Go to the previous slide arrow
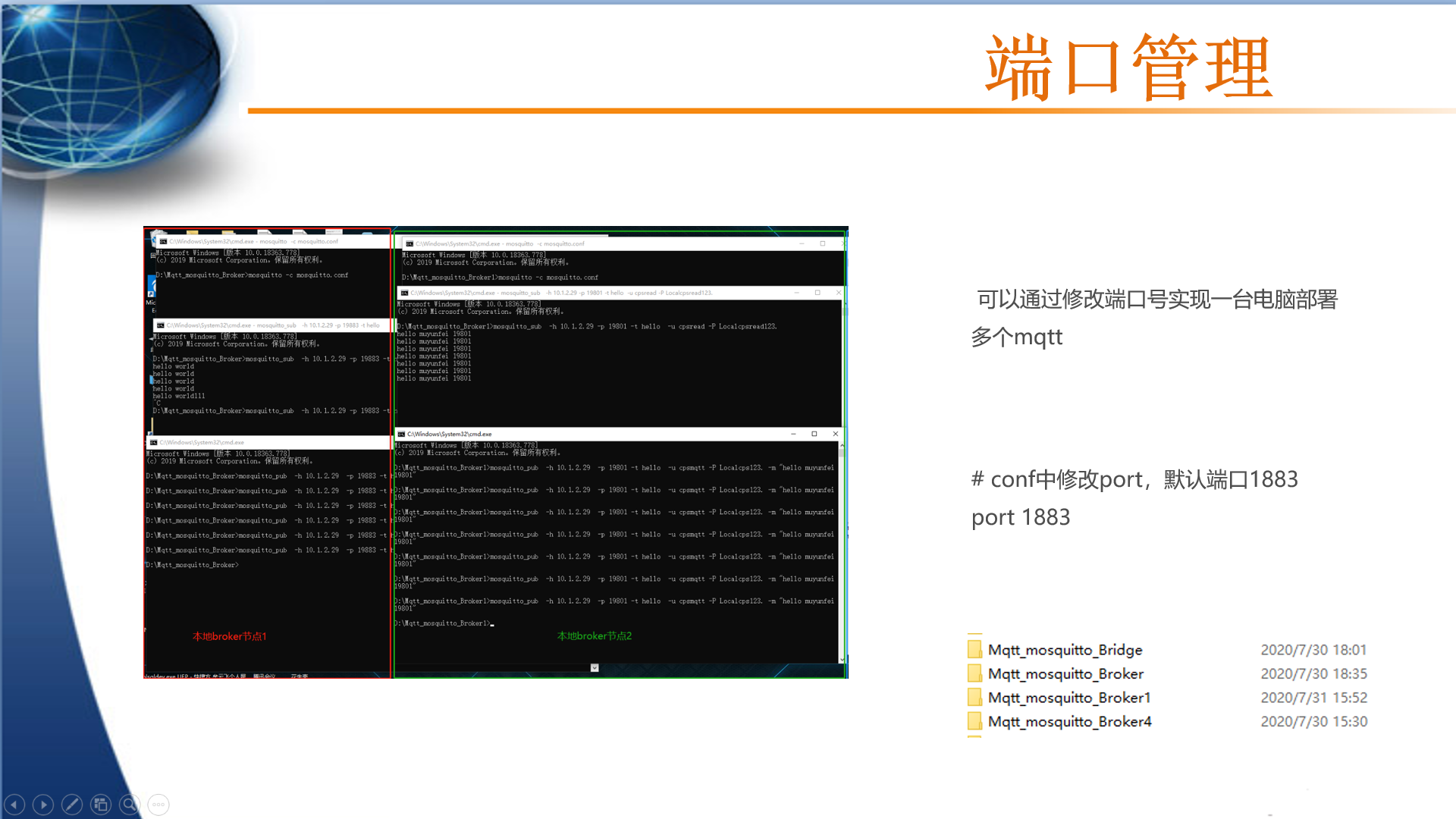The width and height of the screenshot is (1456, 819). coord(14,805)
